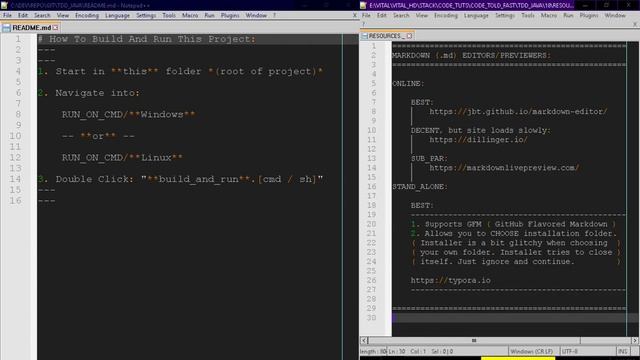Click the "MARKDOWN (.md) EDITORS/PREVIEWERS:" line

(x=471, y=55)
